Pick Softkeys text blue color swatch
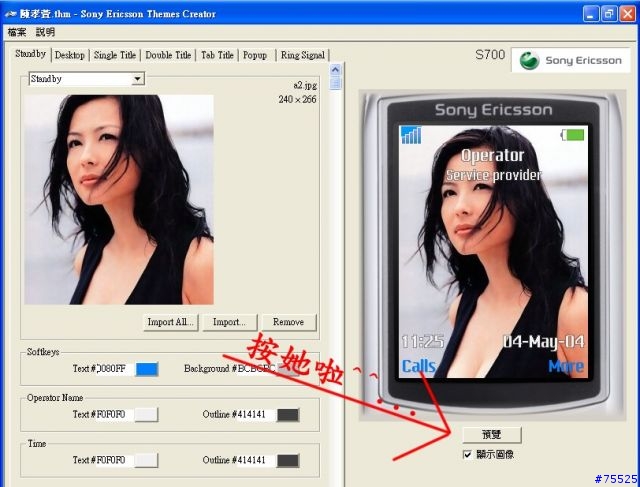Screen dimensions: 640x487 [x=147, y=369]
